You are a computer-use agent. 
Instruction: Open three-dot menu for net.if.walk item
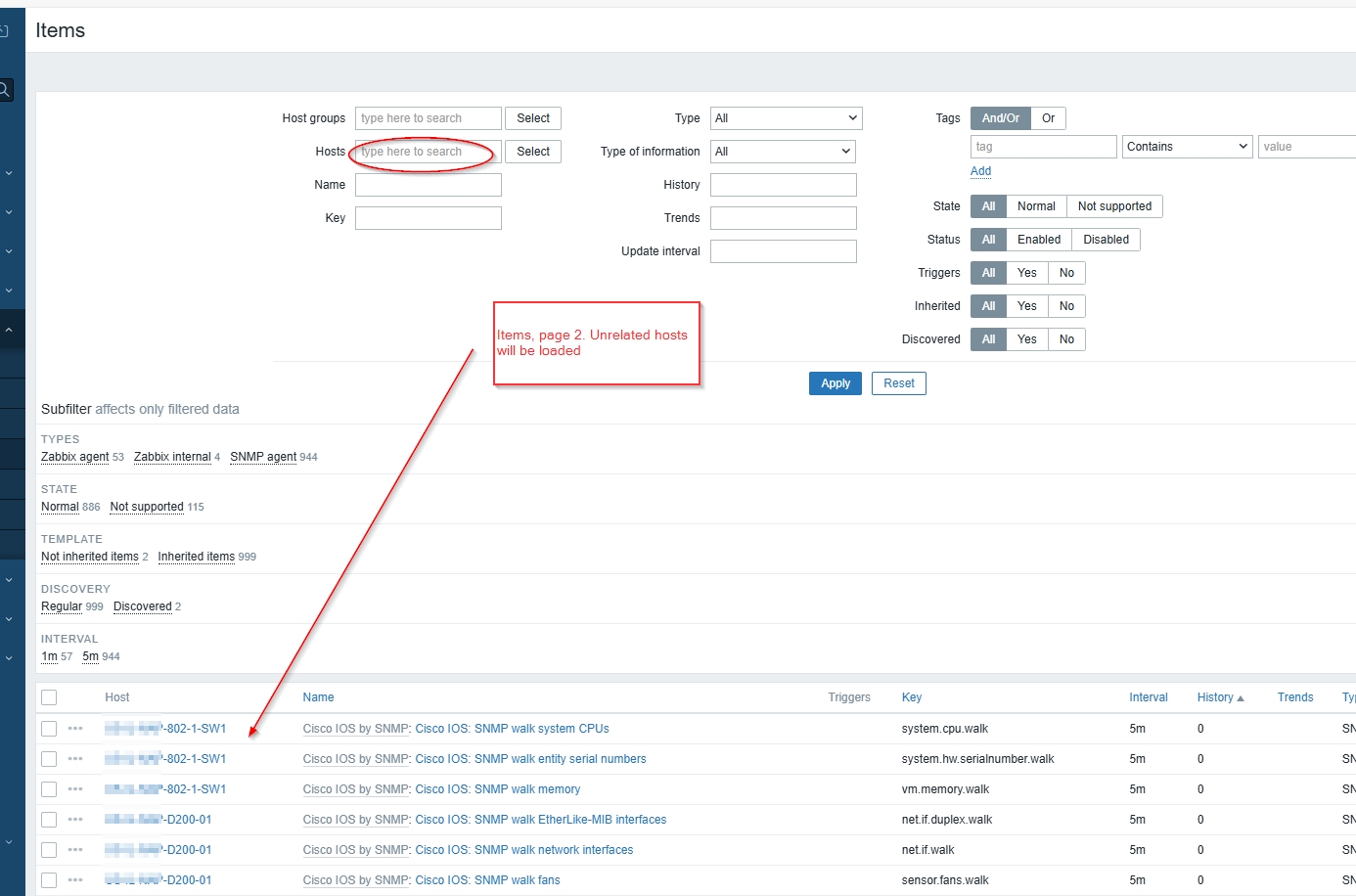tap(75, 850)
